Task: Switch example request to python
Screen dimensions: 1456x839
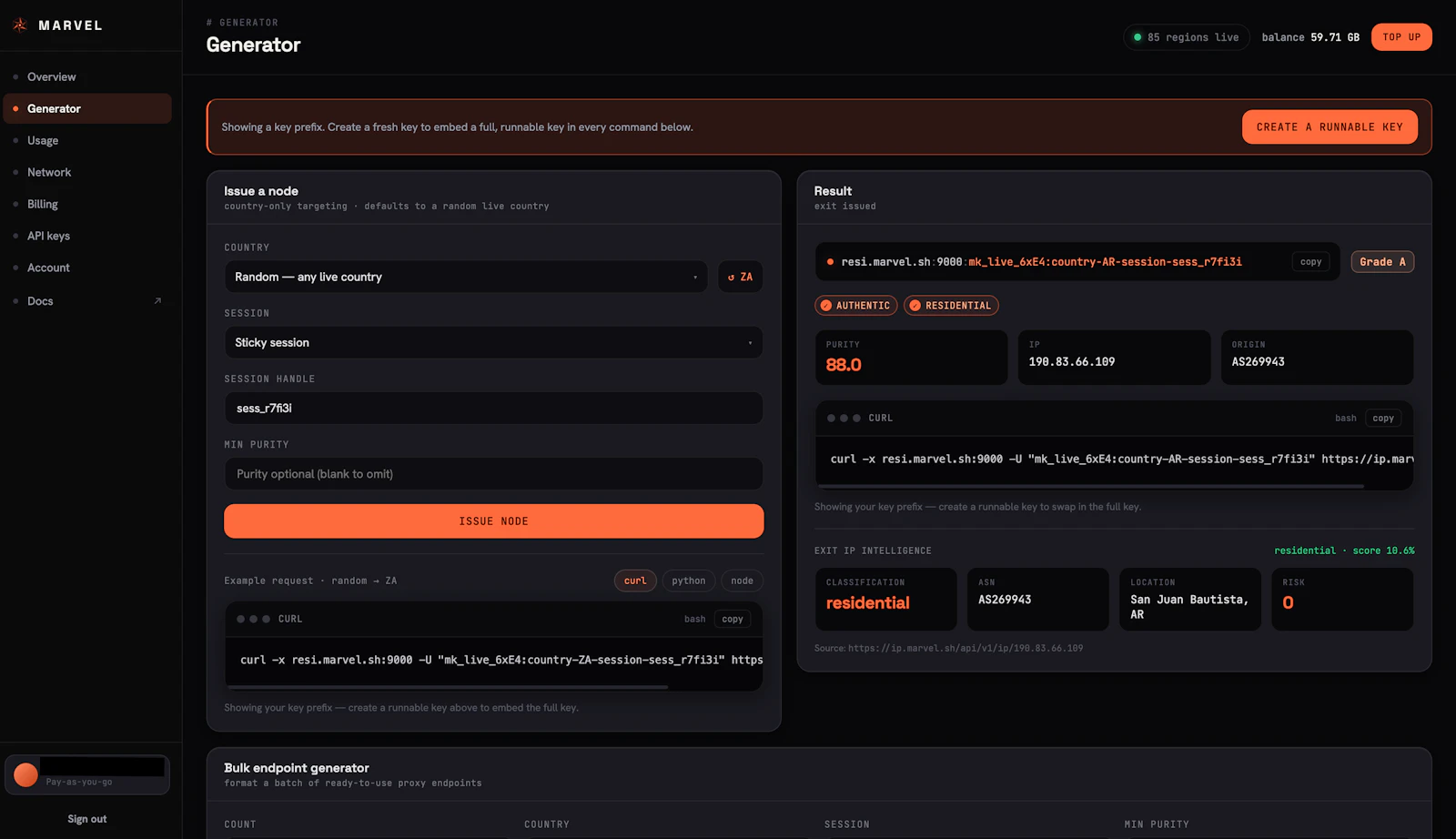Action: 689,581
